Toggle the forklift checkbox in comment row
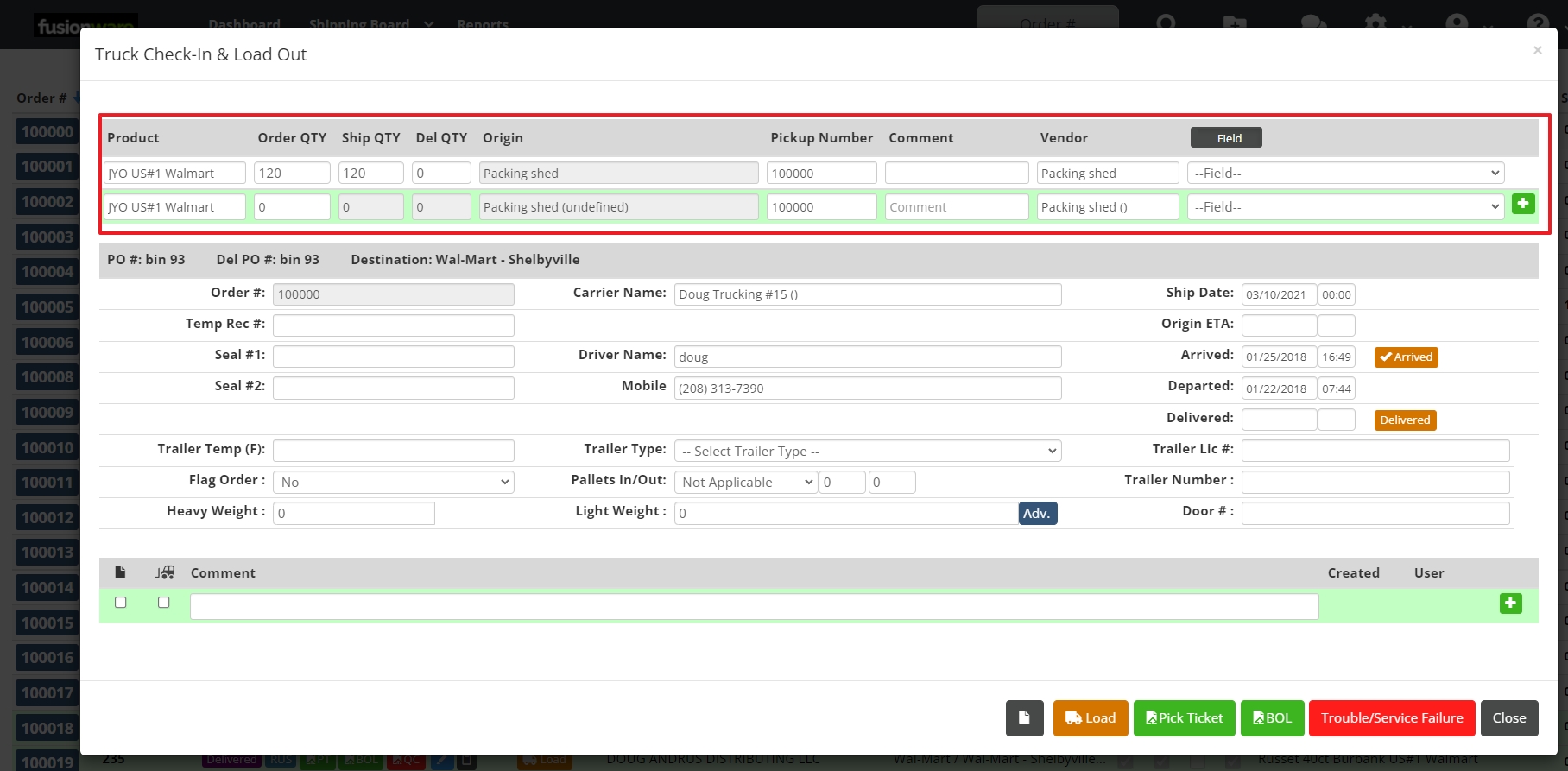The image size is (1568, 771). coord(164,603)
